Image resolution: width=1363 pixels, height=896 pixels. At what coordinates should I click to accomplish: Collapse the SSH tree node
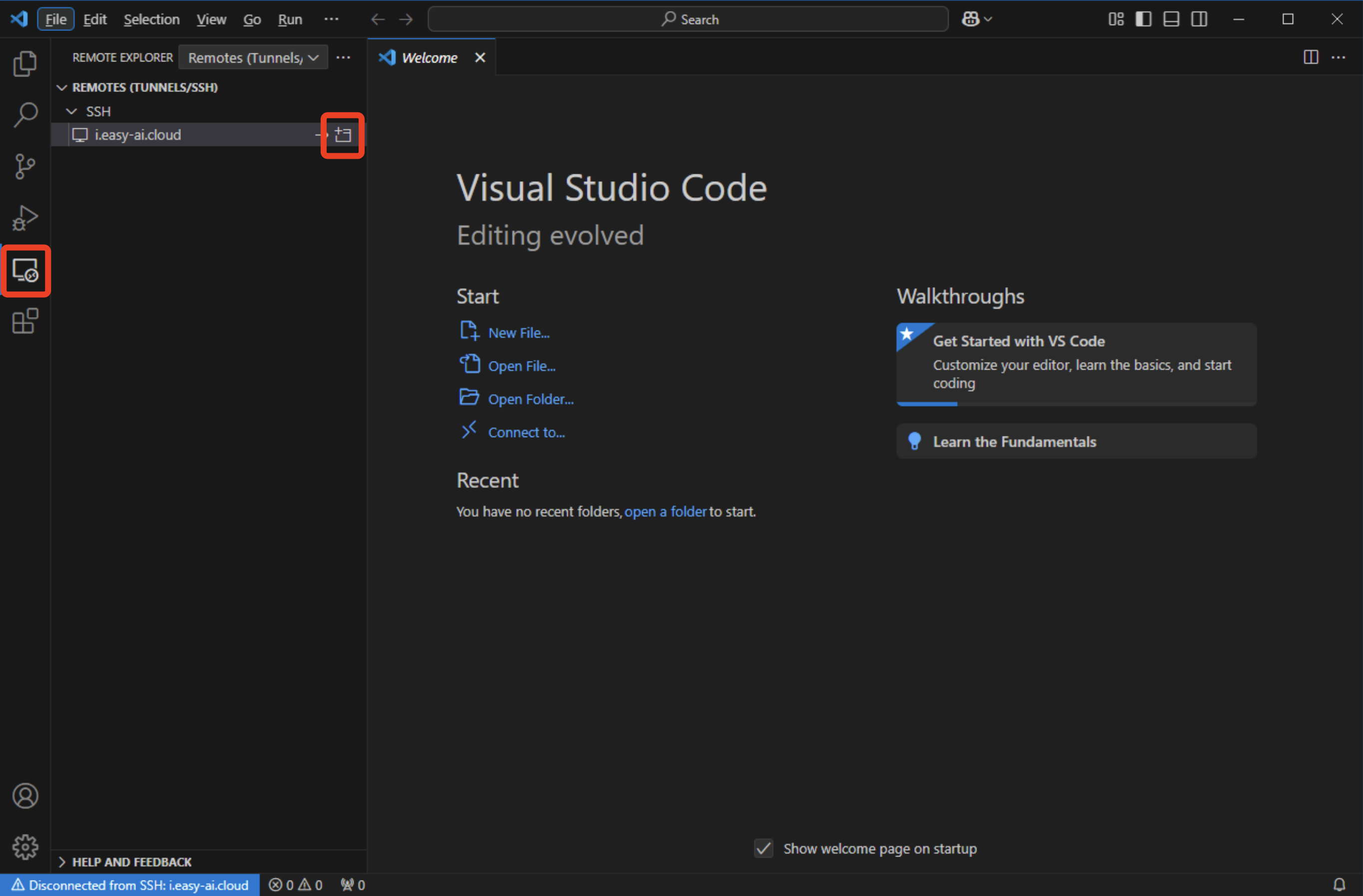(71, 111)
